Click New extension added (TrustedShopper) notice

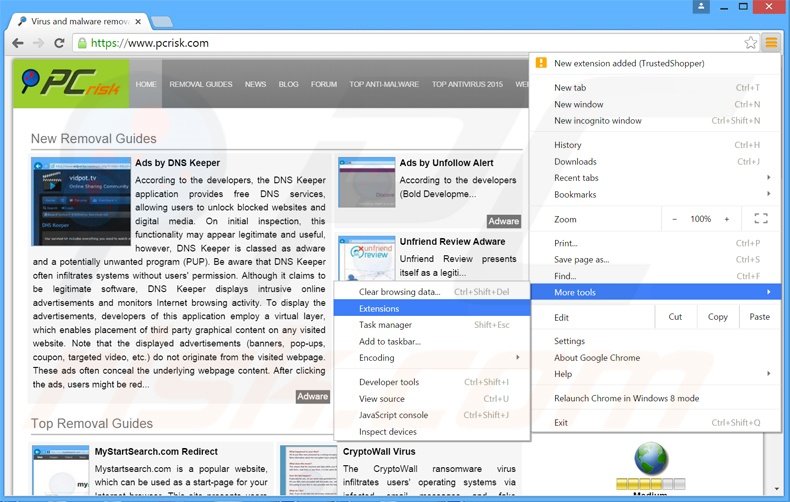[x=655, y=64]
